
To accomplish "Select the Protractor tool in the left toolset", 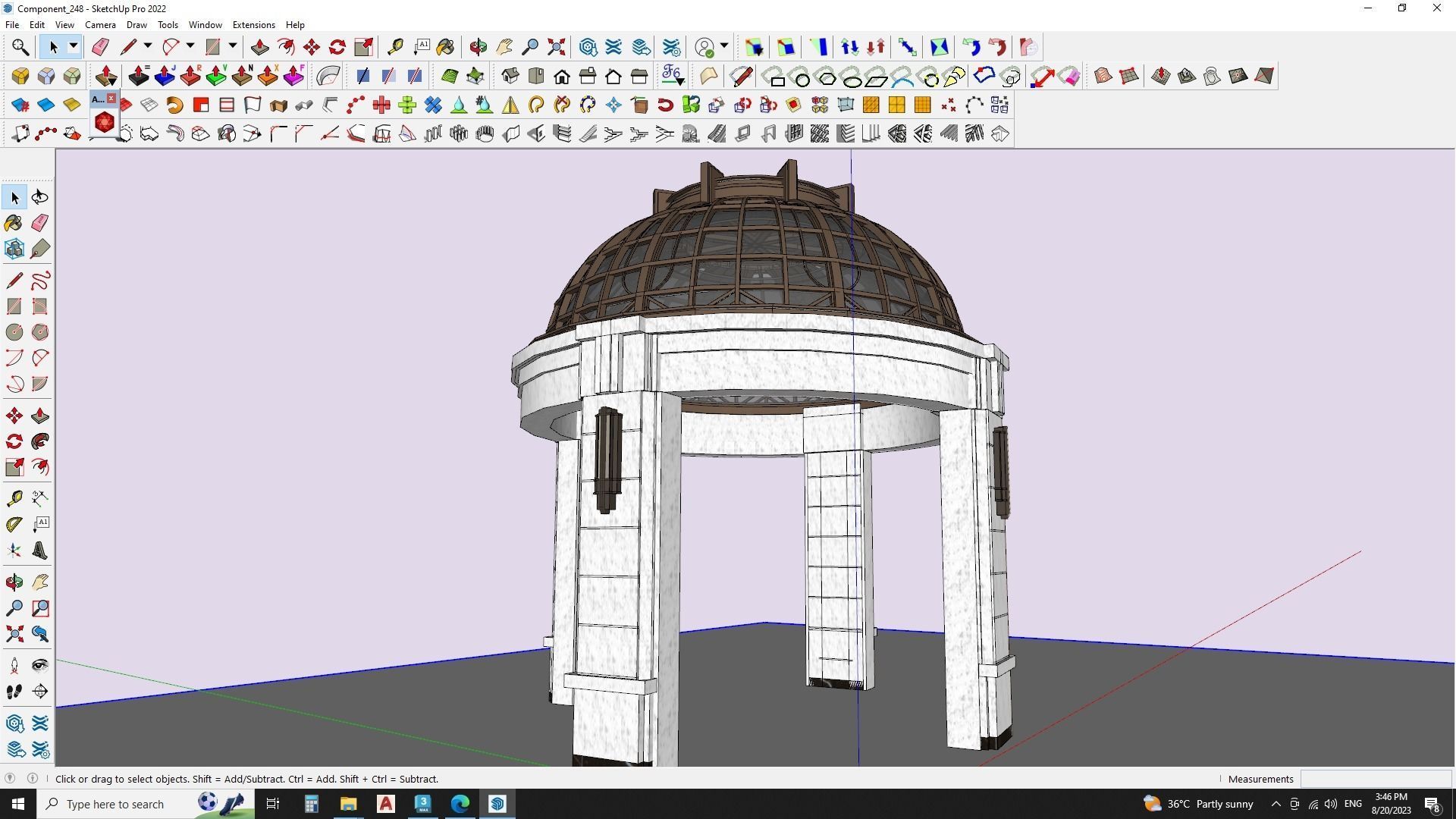I will [x=14, y=524].
